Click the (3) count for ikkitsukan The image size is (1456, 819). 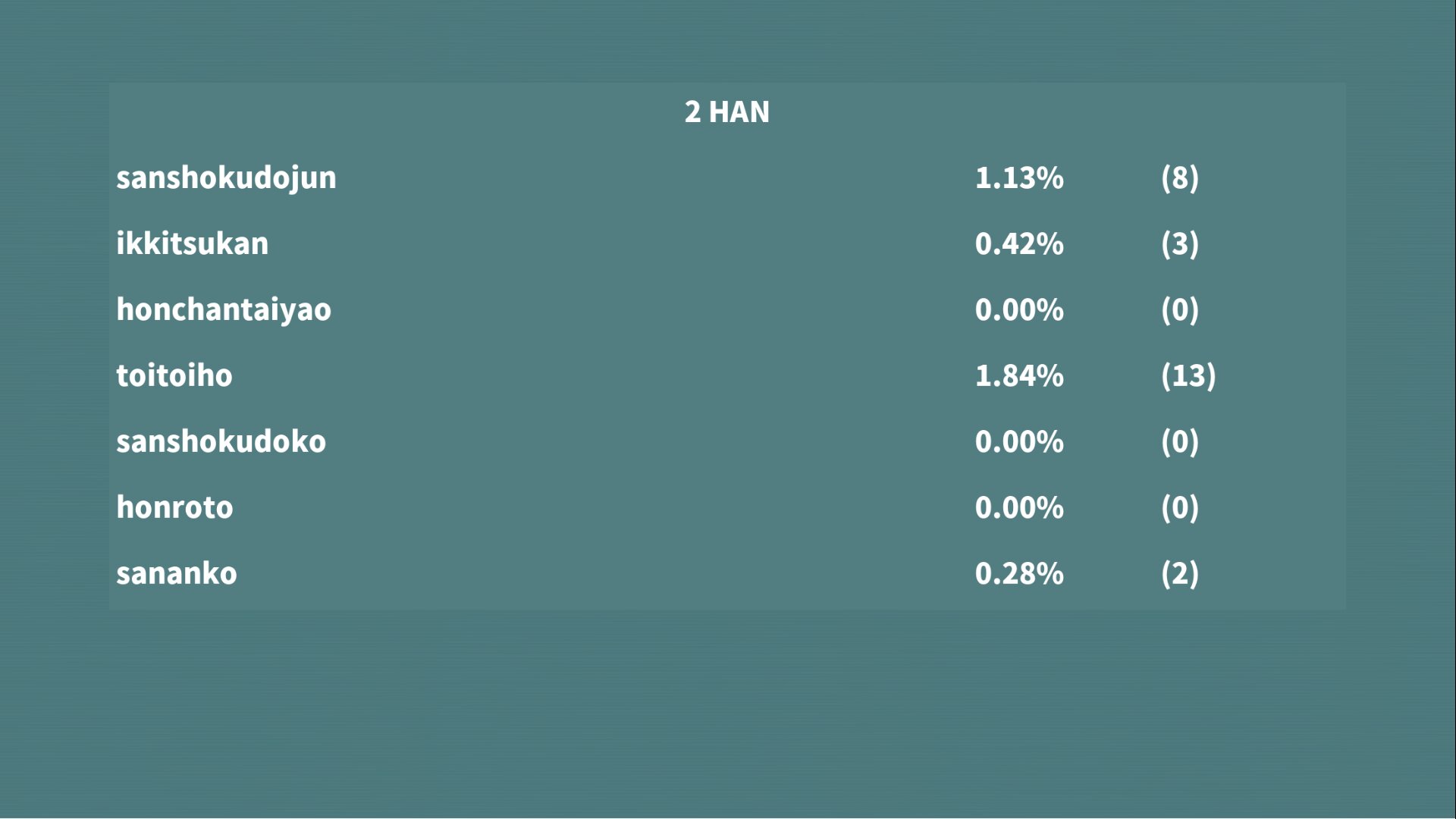pyautogui.click(x=1179, y=244)
